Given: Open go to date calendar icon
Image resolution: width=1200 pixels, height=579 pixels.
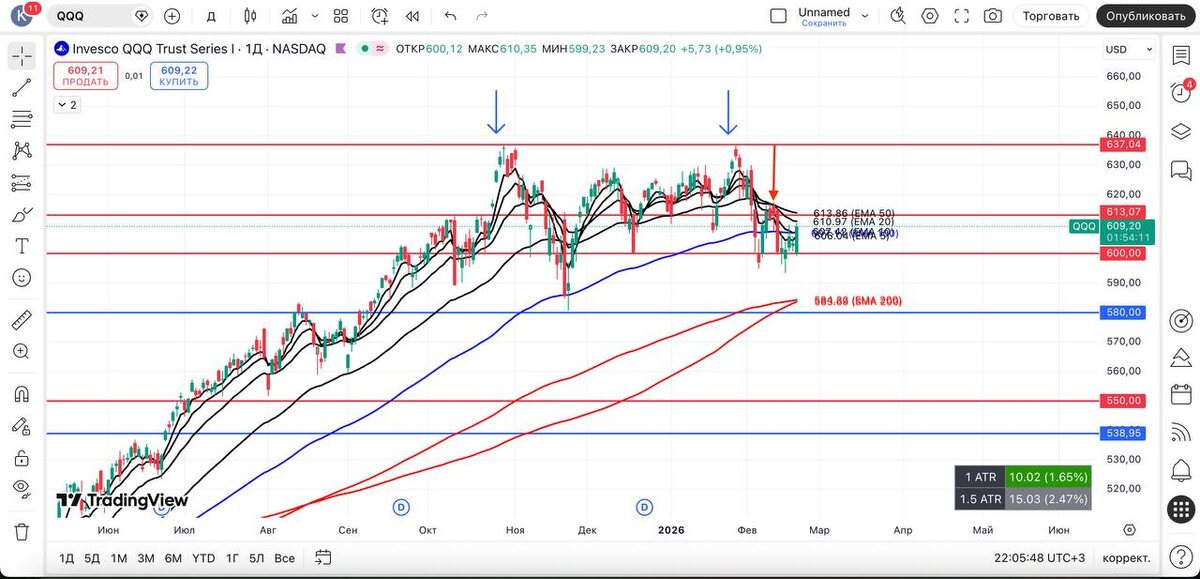Looking at the screenshot, I should (323, 557).
